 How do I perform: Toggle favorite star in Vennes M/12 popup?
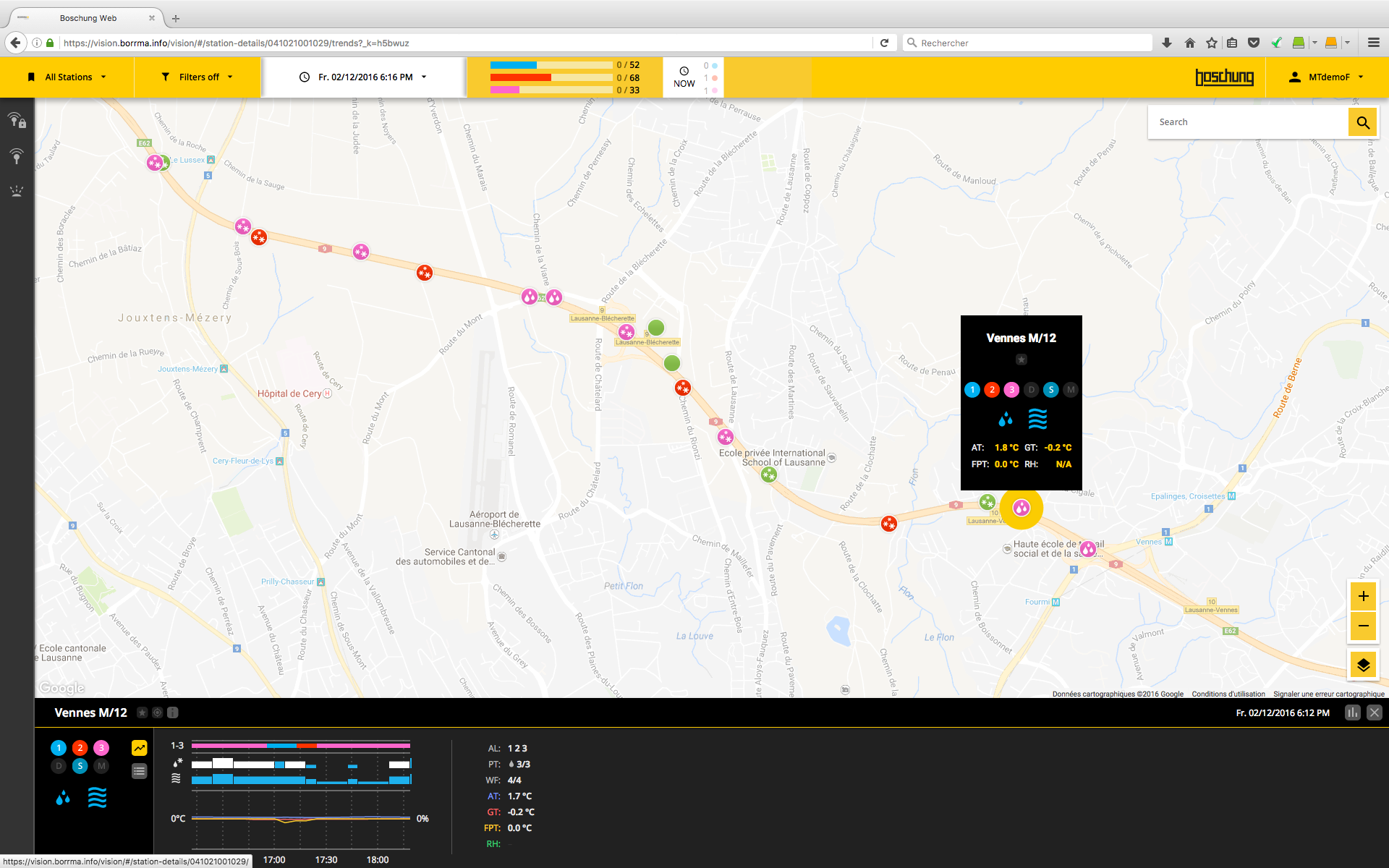coord(1021,359)
